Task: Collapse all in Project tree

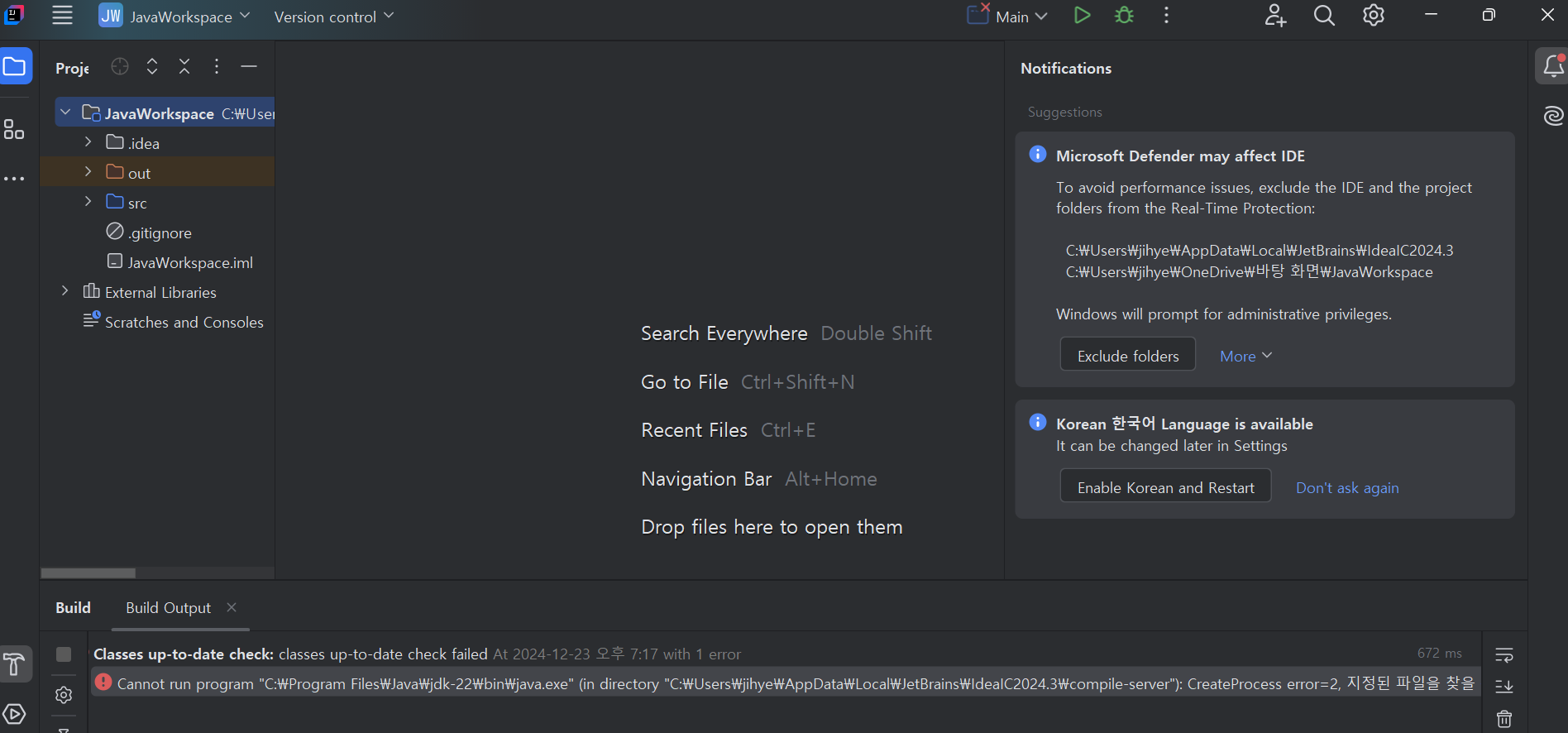Action: [x=184, y=67]
